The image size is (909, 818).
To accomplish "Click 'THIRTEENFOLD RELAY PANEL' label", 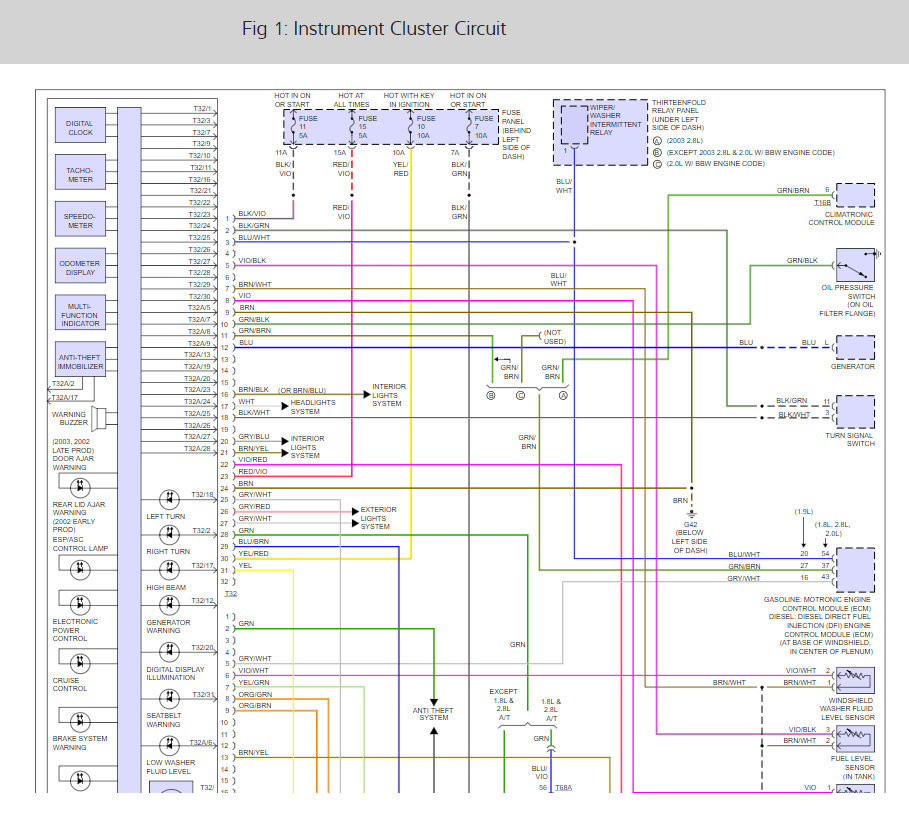I will pos(679,107).
